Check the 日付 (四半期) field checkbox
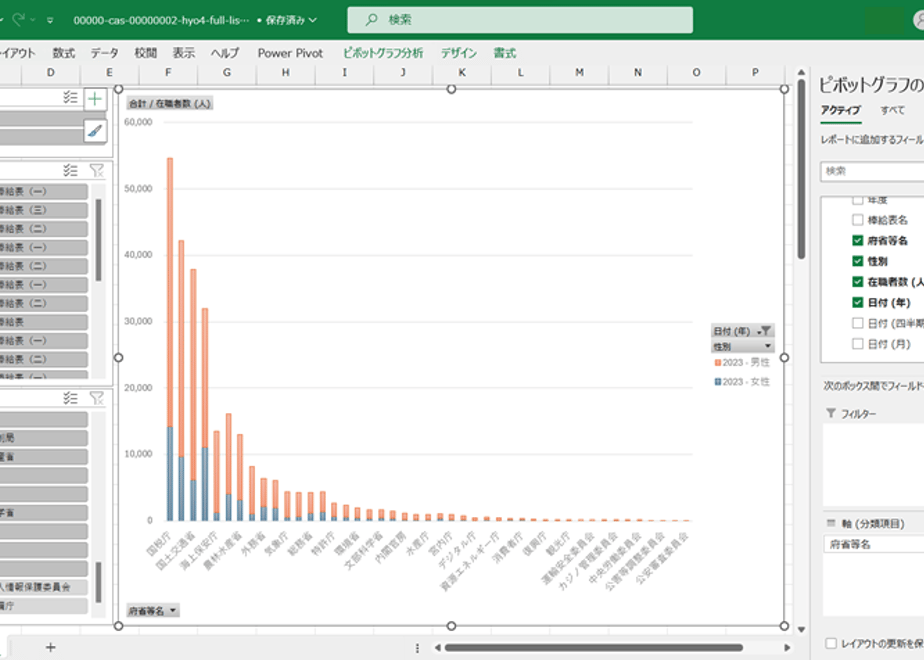This screenshot has width=924, height=660. point(857,323)
